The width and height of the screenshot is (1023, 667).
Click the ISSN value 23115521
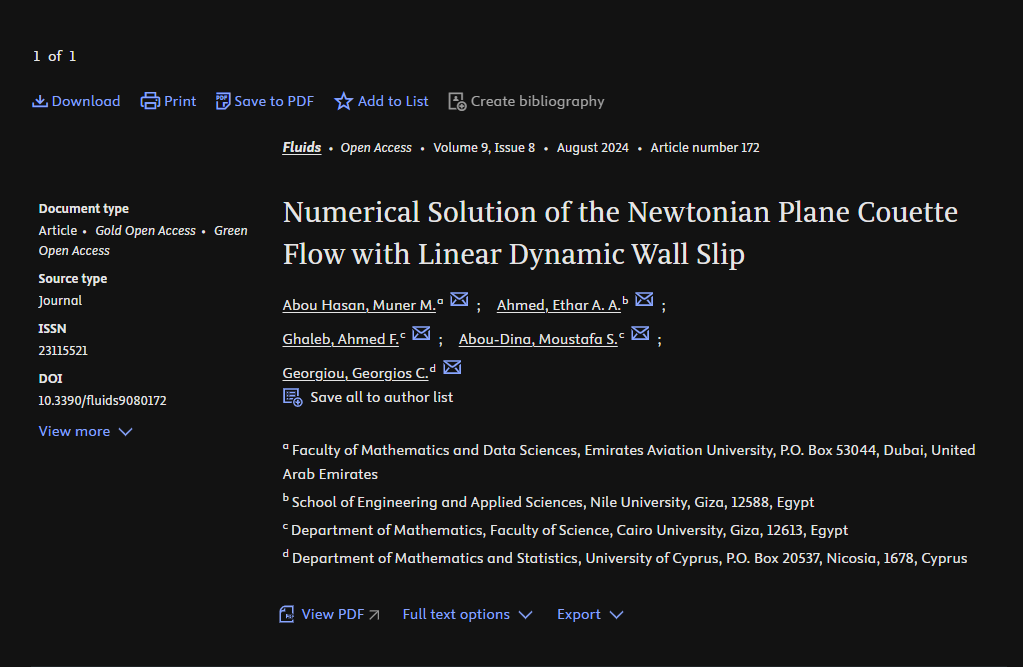[63, 350]
